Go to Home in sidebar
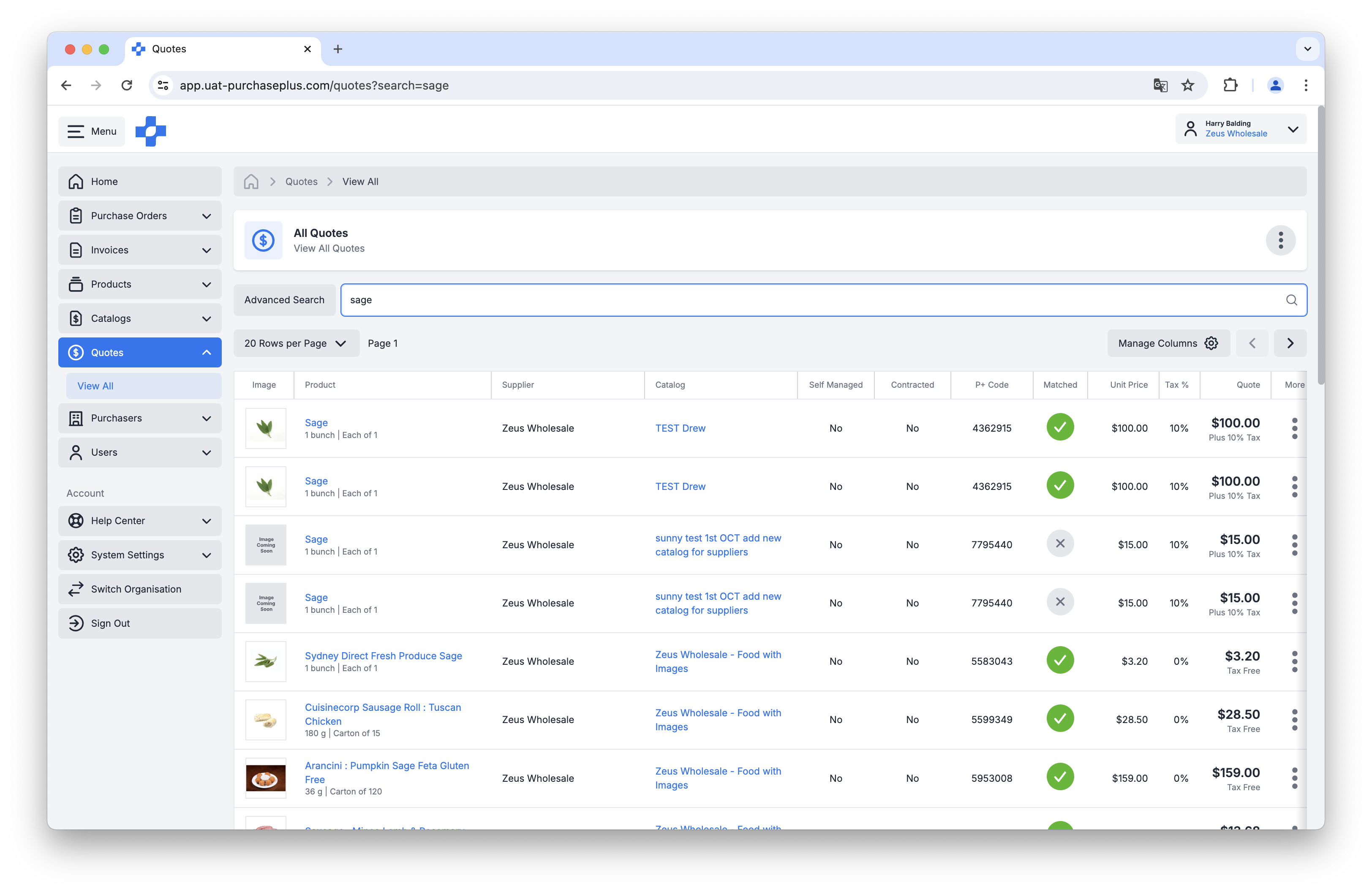Image resolution: width=1372 pixels, height=892 pixels. pyautogui.click(x=139, y=182)
